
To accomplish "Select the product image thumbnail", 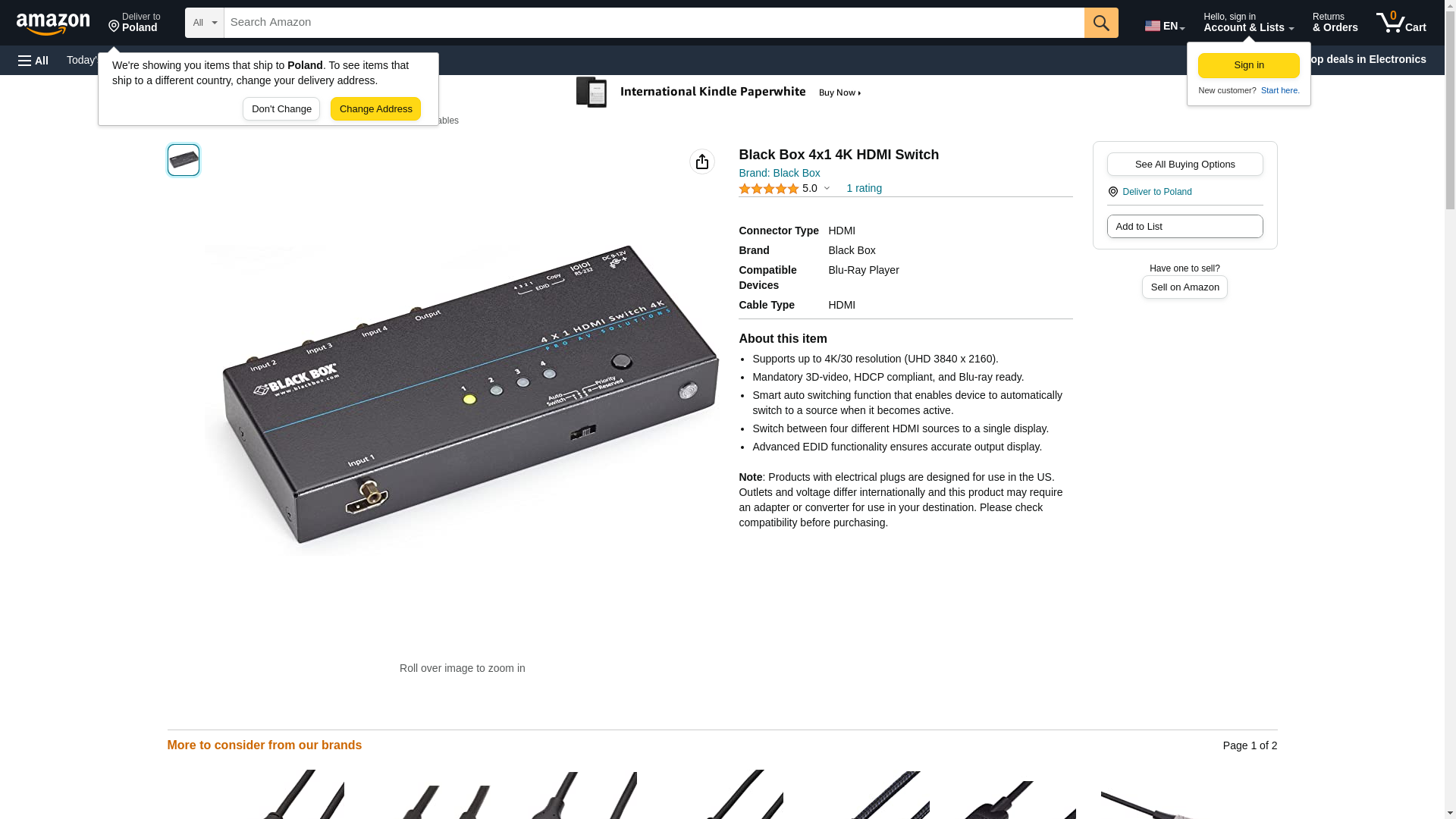I will click(184, 160).
